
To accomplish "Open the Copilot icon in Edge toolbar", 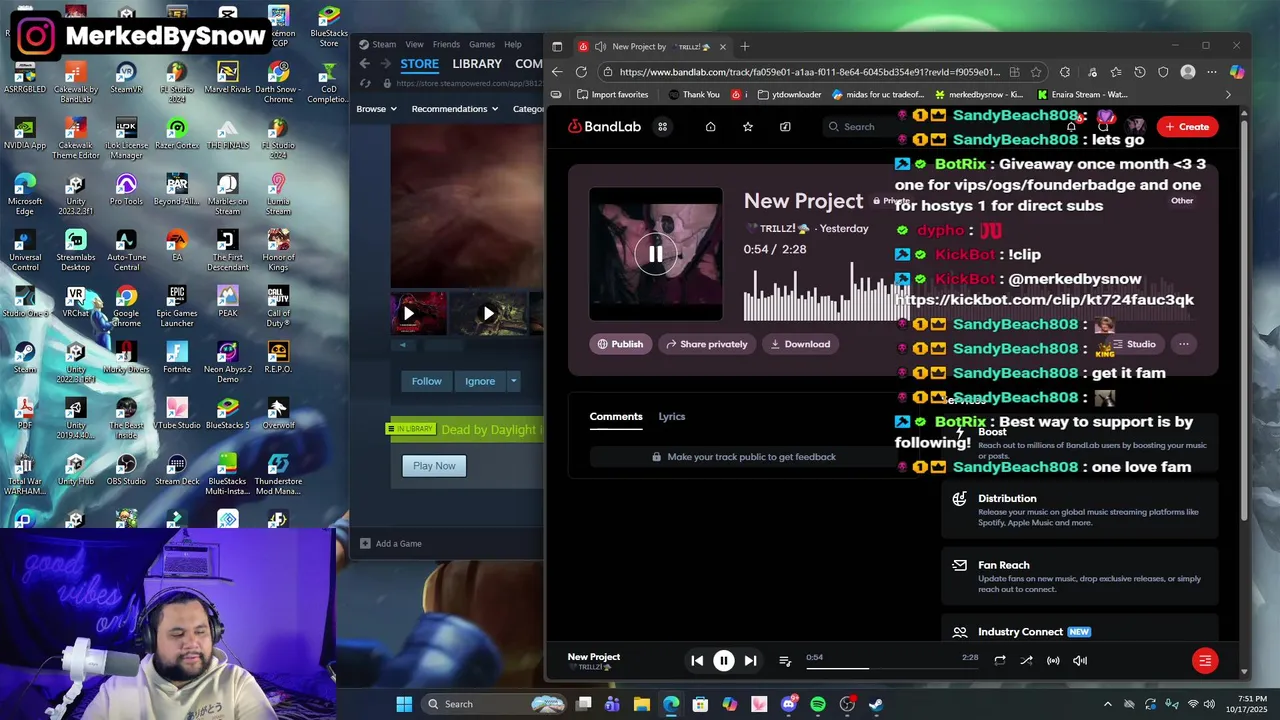I will click(x=1237, y=72).
